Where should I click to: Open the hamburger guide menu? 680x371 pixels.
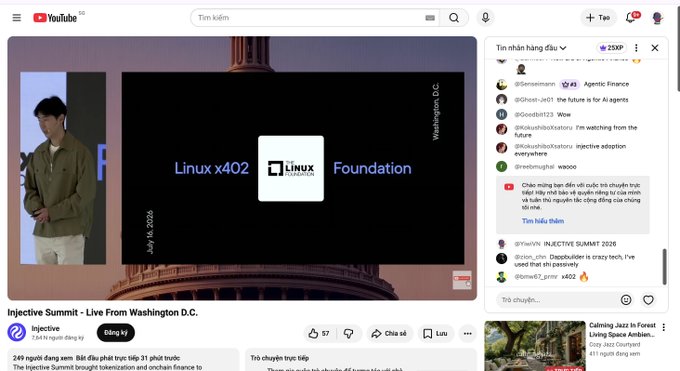pyautogui.click(x=16, y=18)
